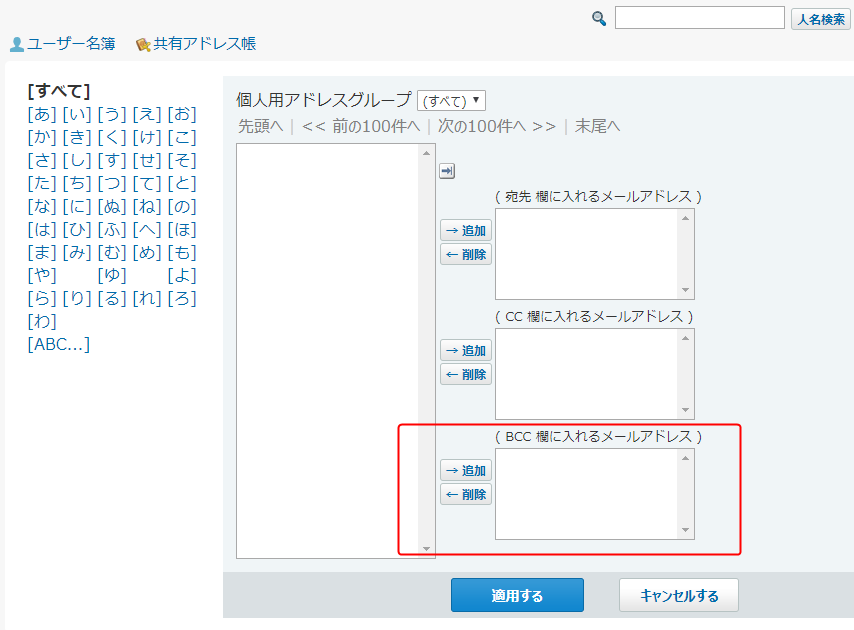Filter addresses by [す]
Screen dimensions: 854x630
pyautogui.click(x=112, y=160)
